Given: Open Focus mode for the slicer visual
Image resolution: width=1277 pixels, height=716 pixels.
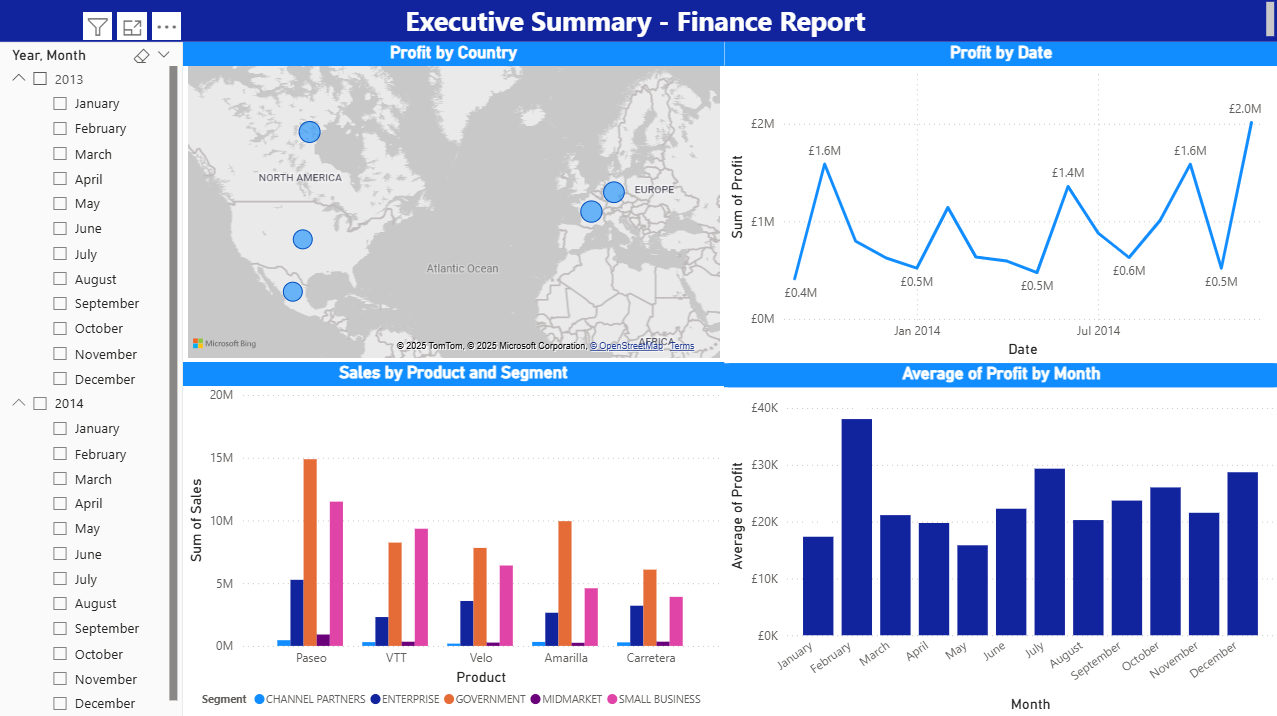Looking at the screenshot, I should (132, 26).
